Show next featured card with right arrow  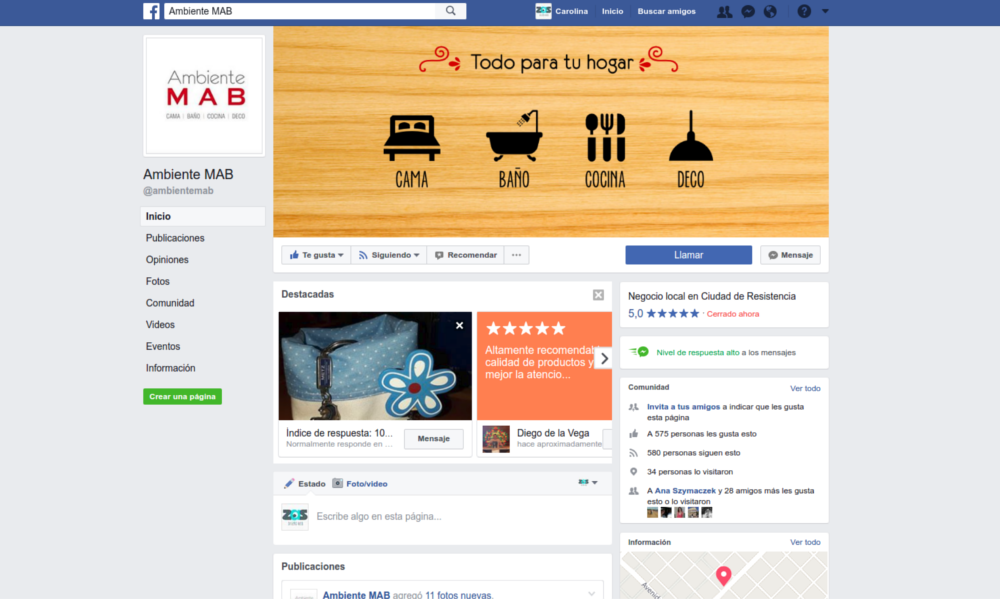[604, 358]
